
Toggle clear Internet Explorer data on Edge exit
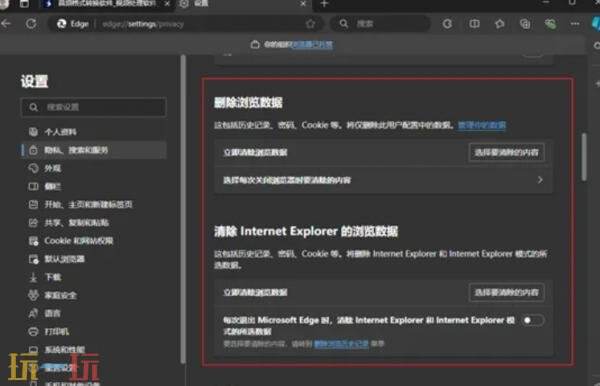pyautogui.click(x=532, y=320)
